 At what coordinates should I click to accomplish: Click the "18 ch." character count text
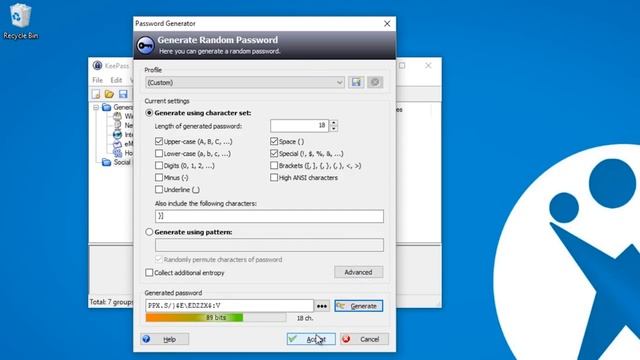[x=305, y=318]
